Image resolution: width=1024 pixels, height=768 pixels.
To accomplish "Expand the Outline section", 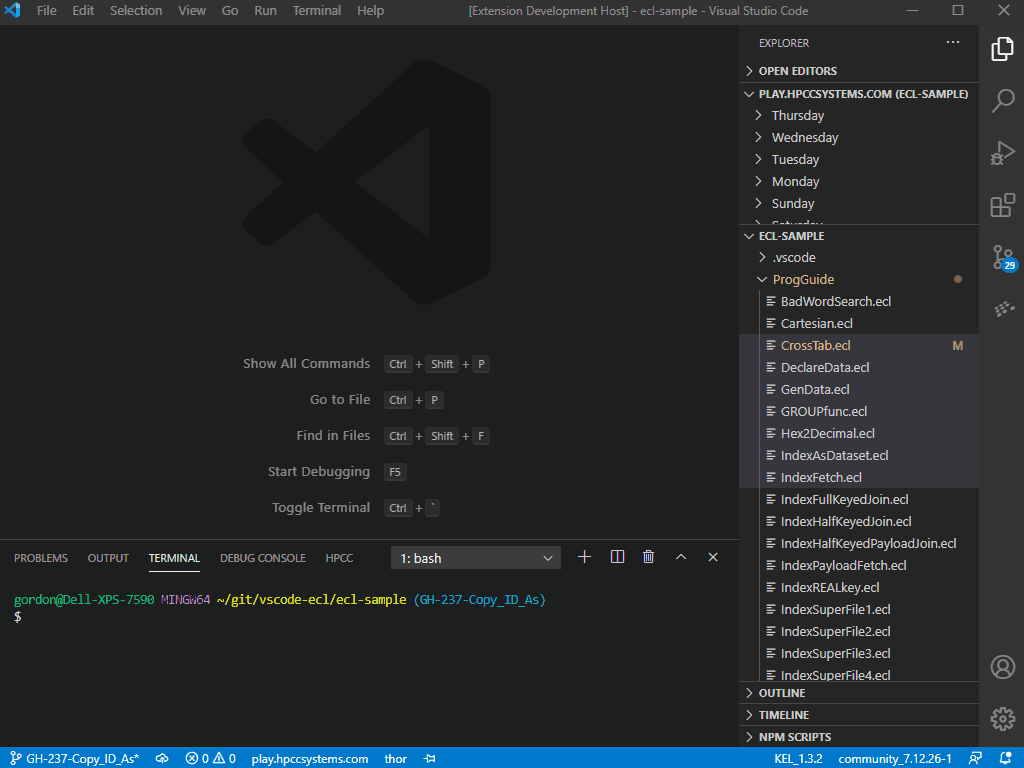I will 859,693.
